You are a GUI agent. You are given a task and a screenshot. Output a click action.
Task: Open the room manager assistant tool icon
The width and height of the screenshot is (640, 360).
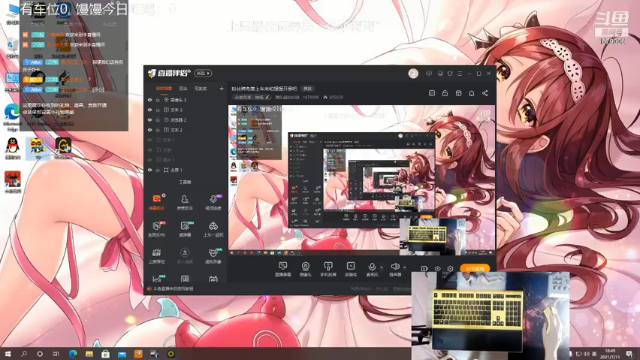click(x=184, y=202)
